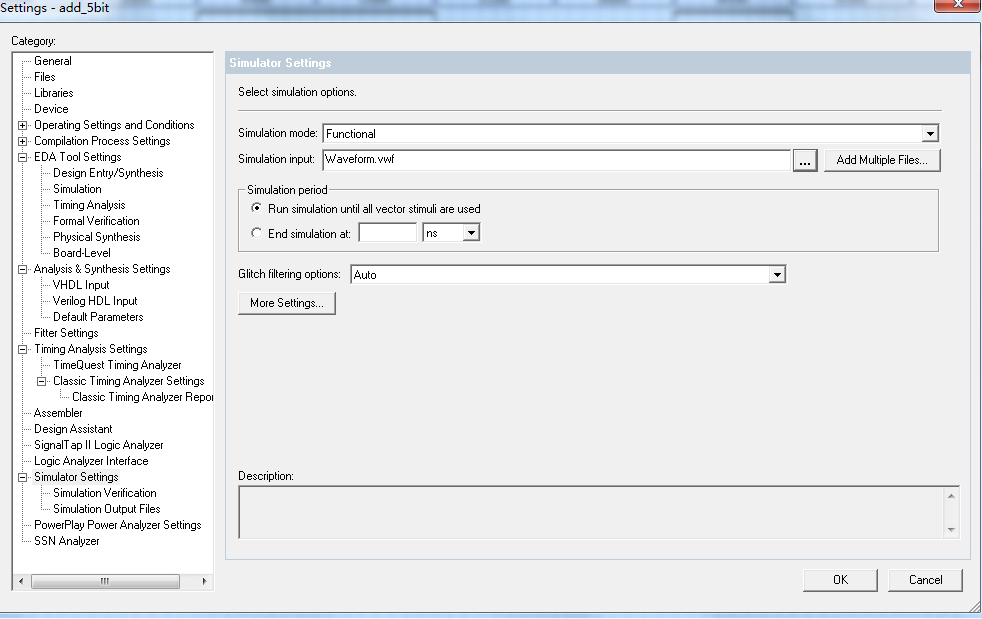
Task: Collapse the Simulator Settings node
Action: point(23,477)
